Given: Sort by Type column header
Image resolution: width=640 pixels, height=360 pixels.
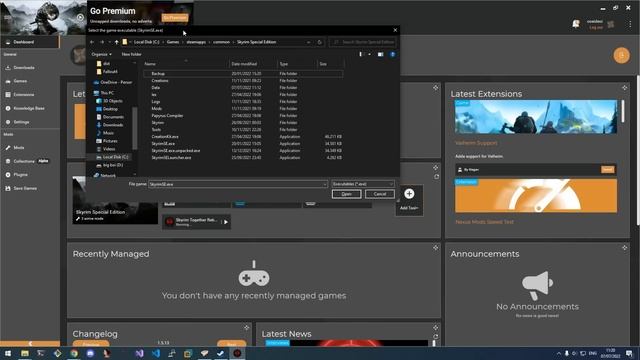Looking at the screenshot, I should point(297,64).
